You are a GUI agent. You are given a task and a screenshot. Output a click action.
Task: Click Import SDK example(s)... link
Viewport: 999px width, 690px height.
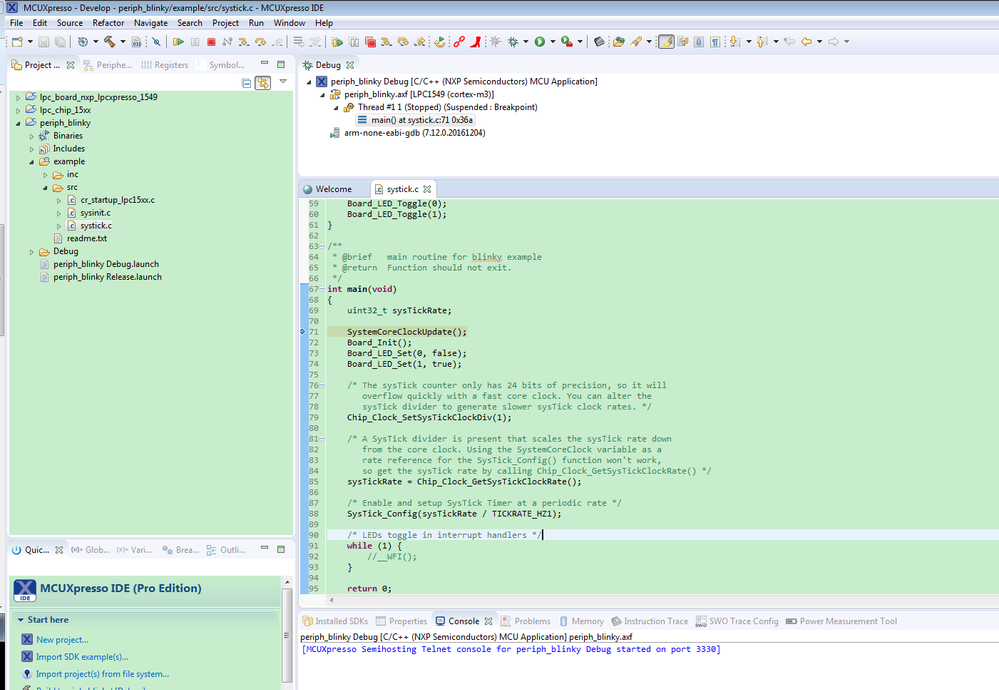coord(82,657)
